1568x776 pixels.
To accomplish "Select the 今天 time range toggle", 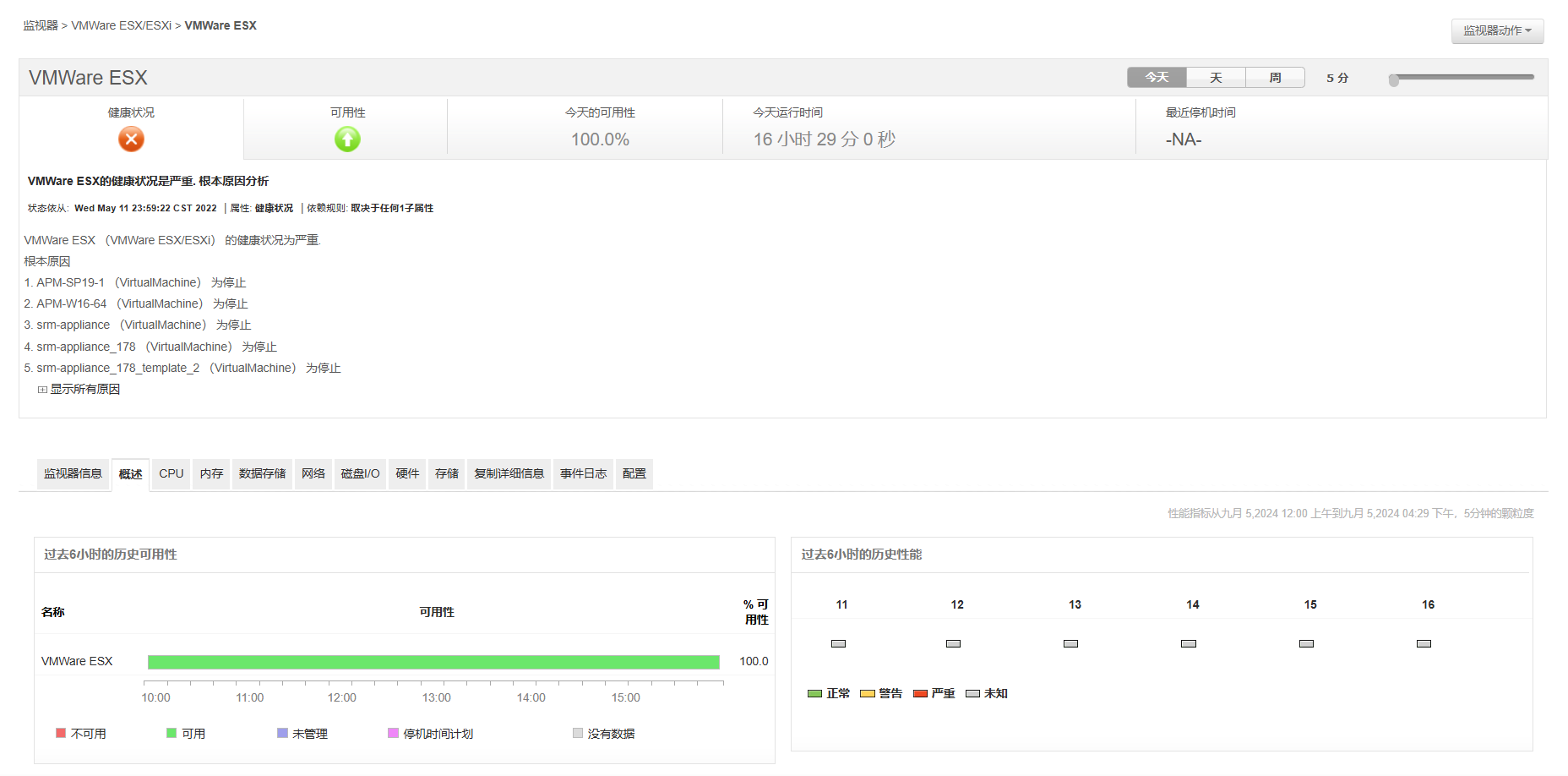I will coord(1157,78).
